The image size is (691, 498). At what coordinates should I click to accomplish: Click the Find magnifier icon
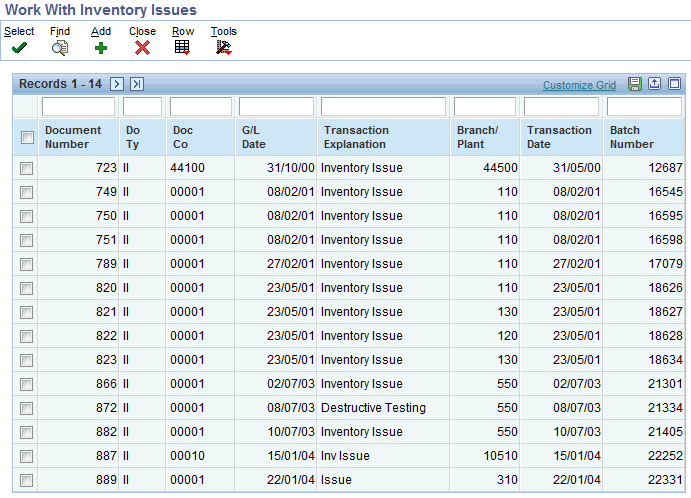[59, 48]
